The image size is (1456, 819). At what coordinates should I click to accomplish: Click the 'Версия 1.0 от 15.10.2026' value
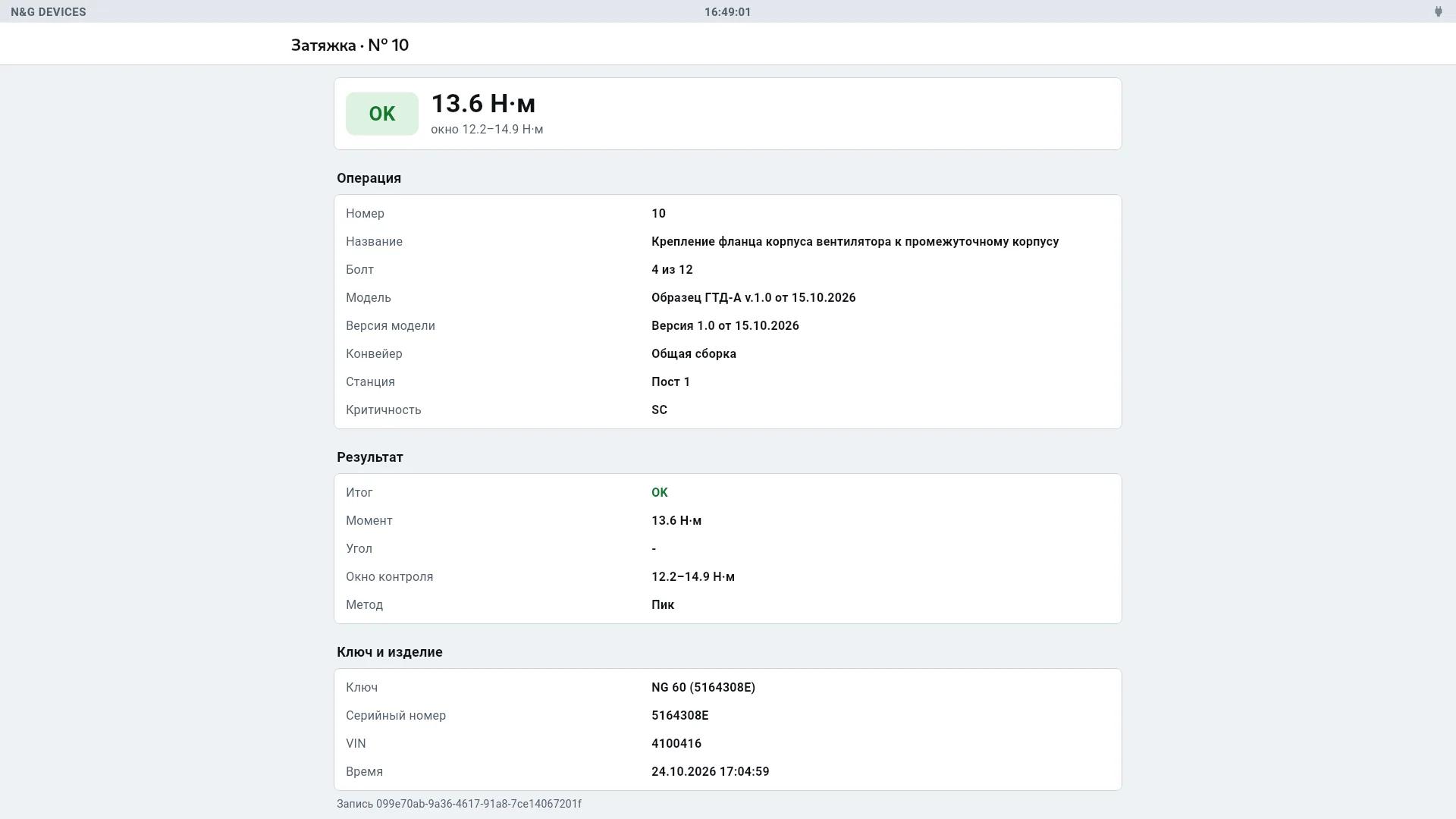(x=725, y=326)
